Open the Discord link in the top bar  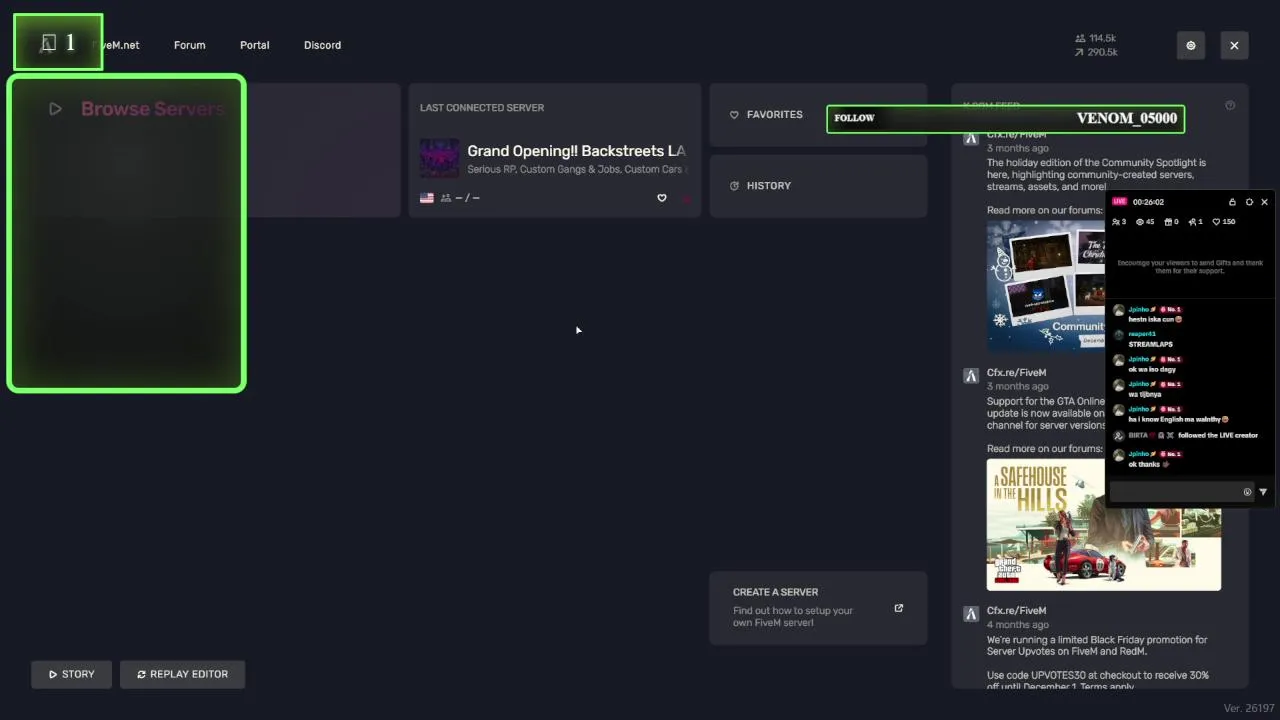(322, 45)
